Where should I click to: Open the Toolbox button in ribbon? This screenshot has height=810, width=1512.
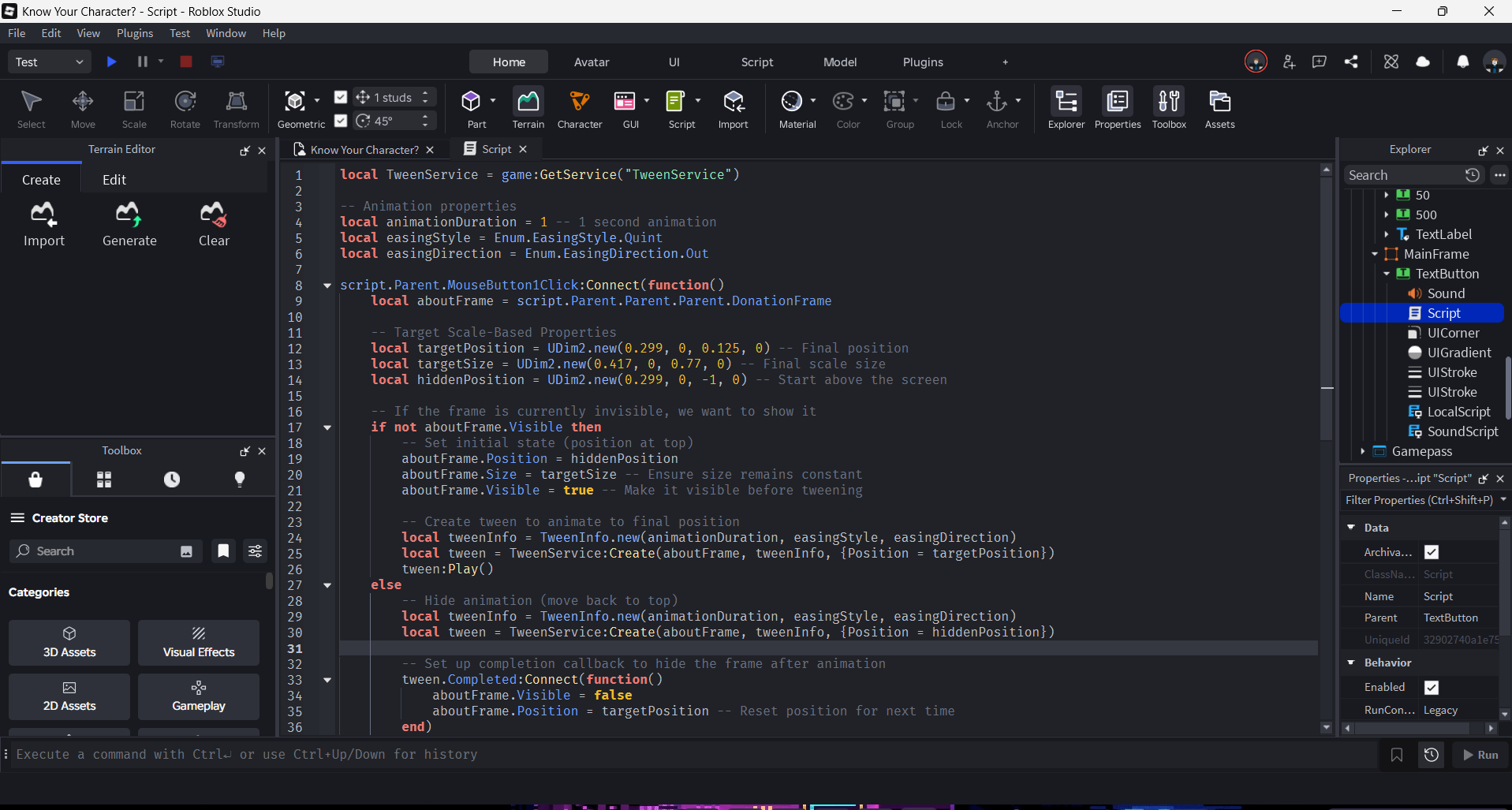(1169, 109)
